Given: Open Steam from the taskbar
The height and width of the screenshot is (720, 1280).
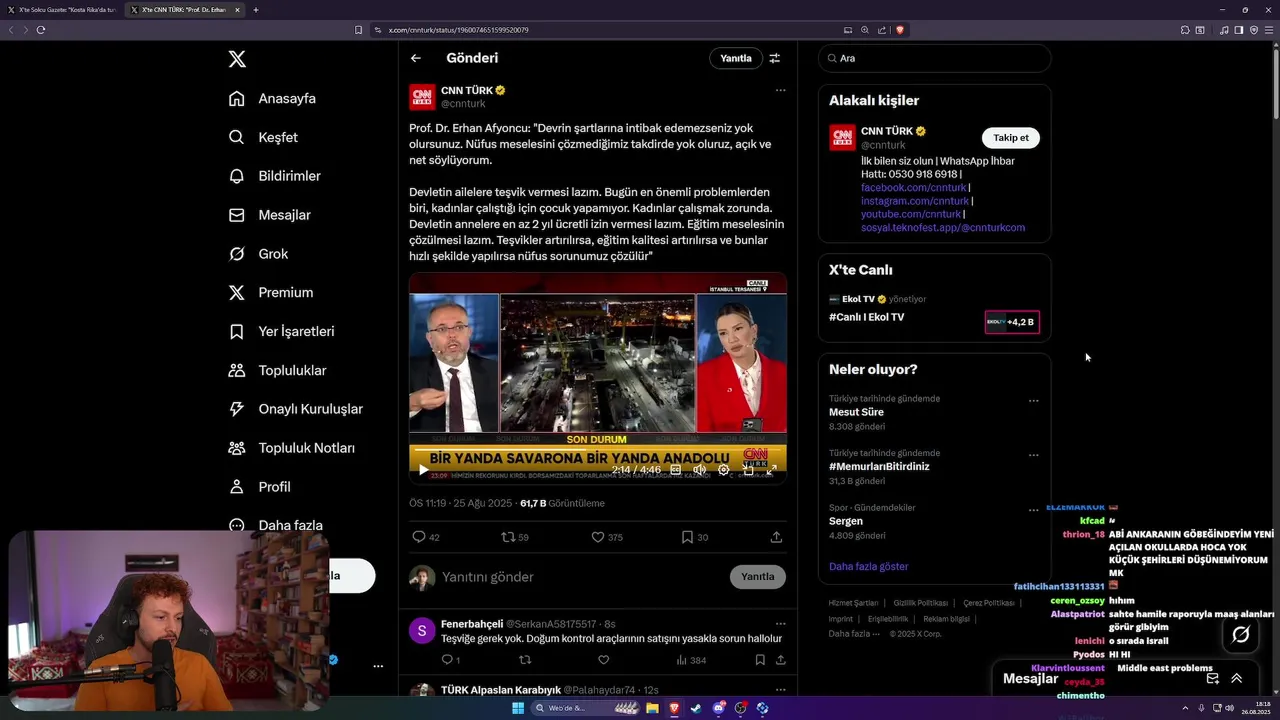Looking at the screenshot, I should (x=696, y=708).
